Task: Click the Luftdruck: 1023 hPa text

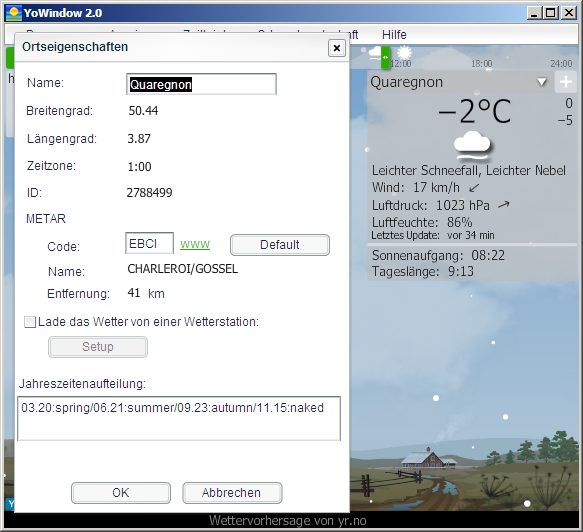Action: (x=431, y=205)
